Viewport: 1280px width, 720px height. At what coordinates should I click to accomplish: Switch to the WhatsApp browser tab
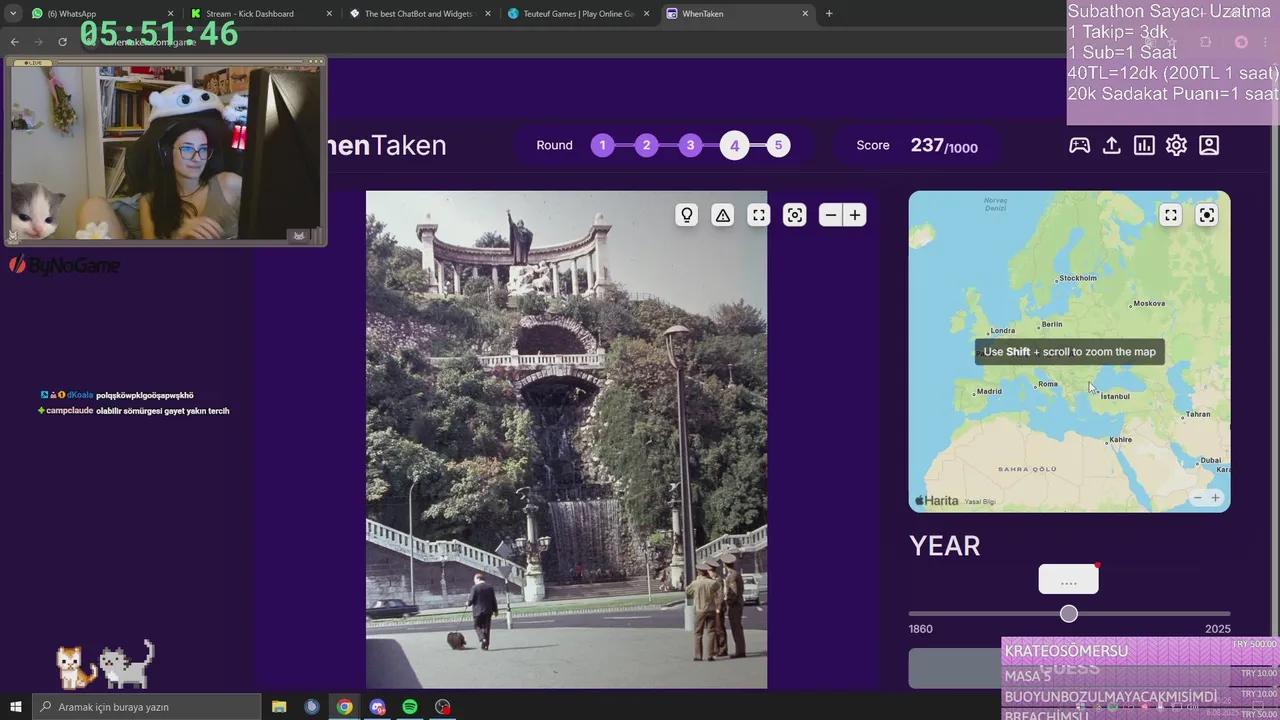click(x=100, y=14)
